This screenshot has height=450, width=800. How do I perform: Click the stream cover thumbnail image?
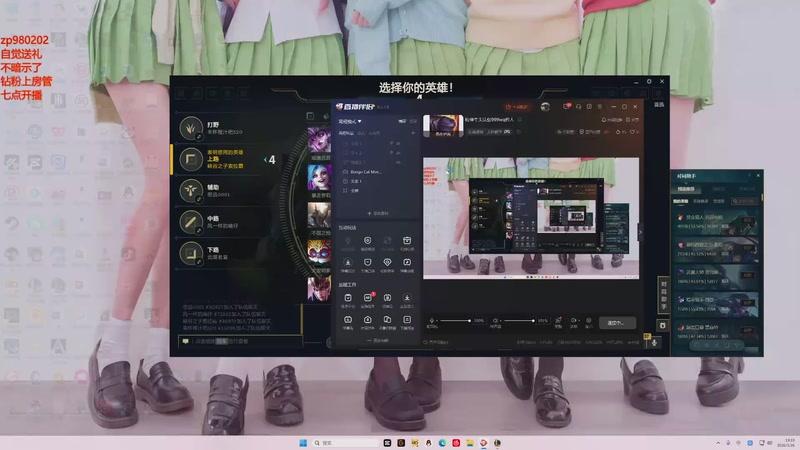(443, 126)
